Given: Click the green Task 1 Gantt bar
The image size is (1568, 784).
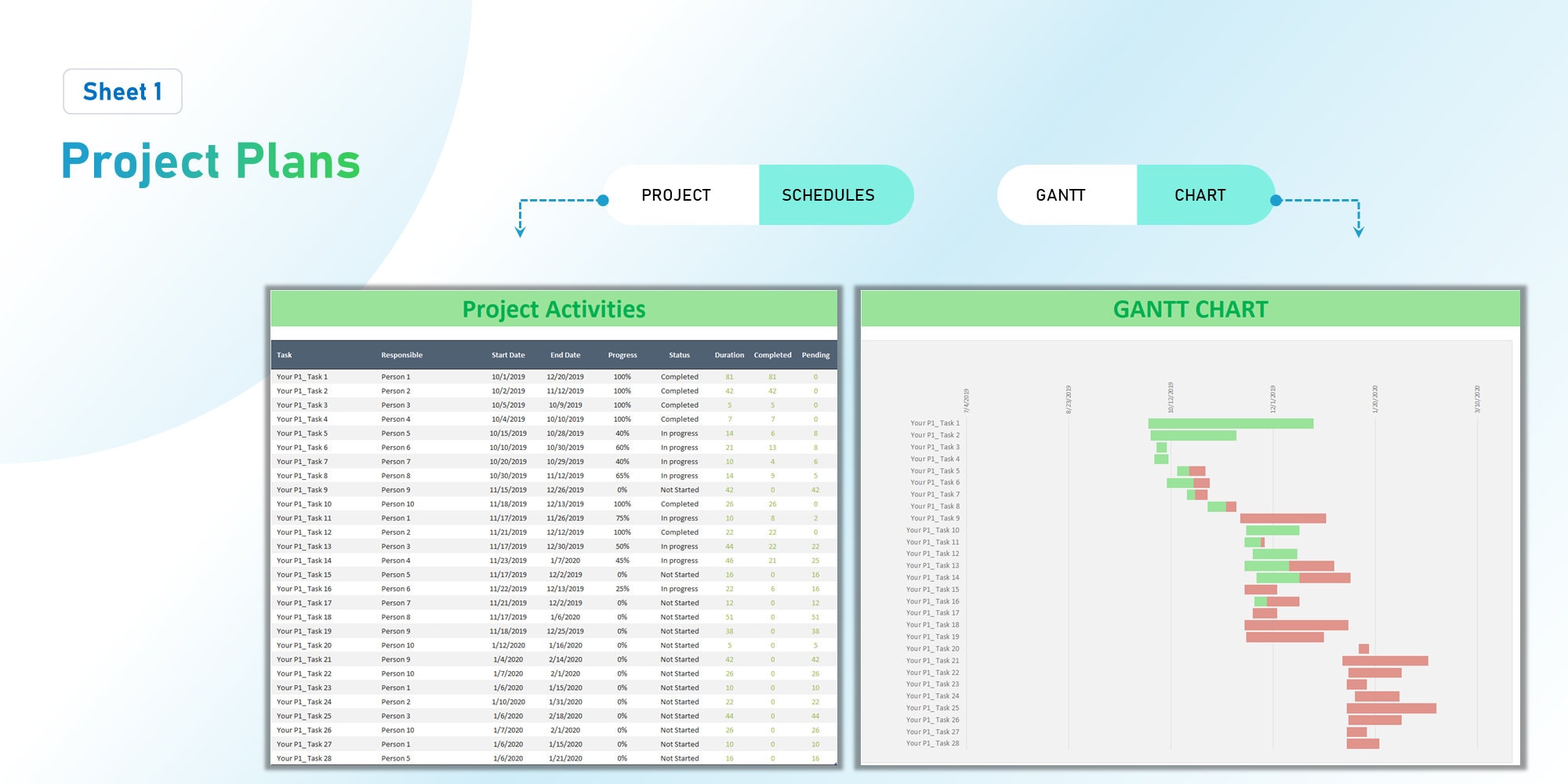Looking at the screenshot, I should [x=1231, y=423].
